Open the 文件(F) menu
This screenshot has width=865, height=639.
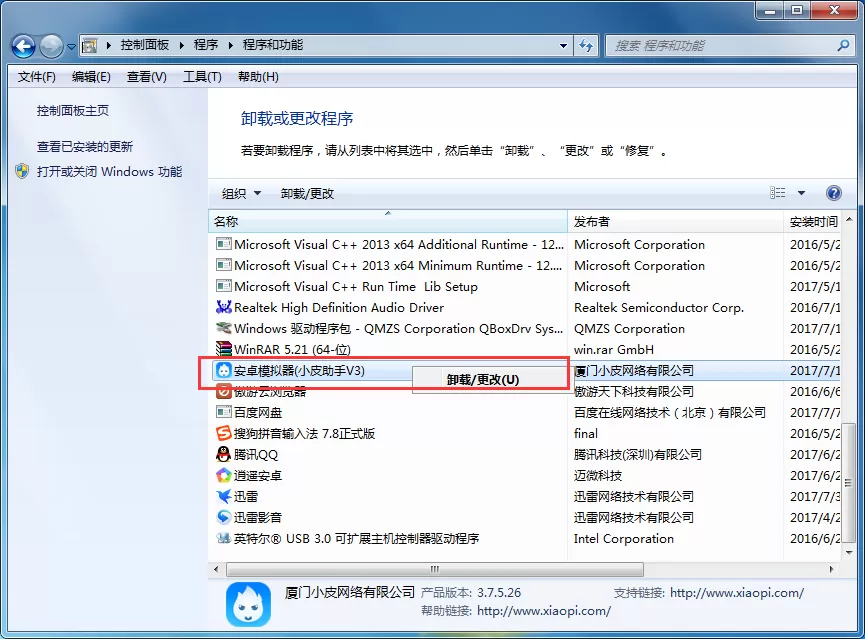[x=36, y=77]
